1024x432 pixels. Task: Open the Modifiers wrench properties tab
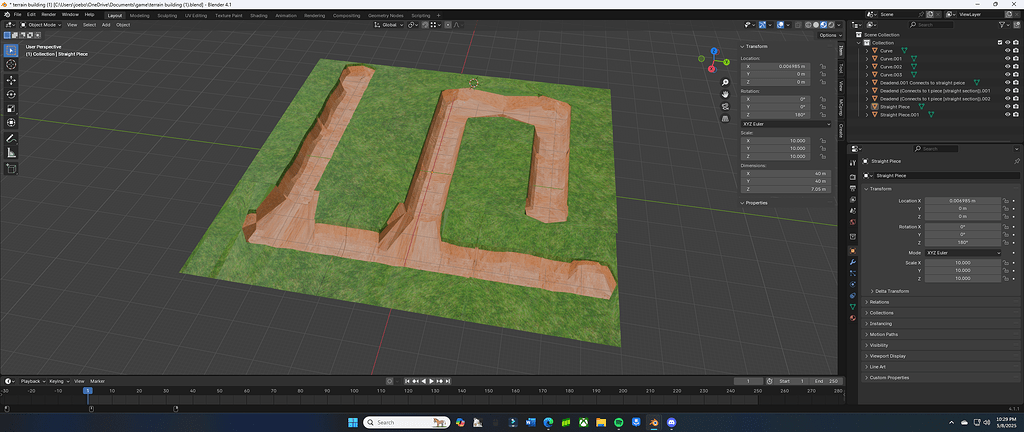pyautogui.click(x=852, y=262)
